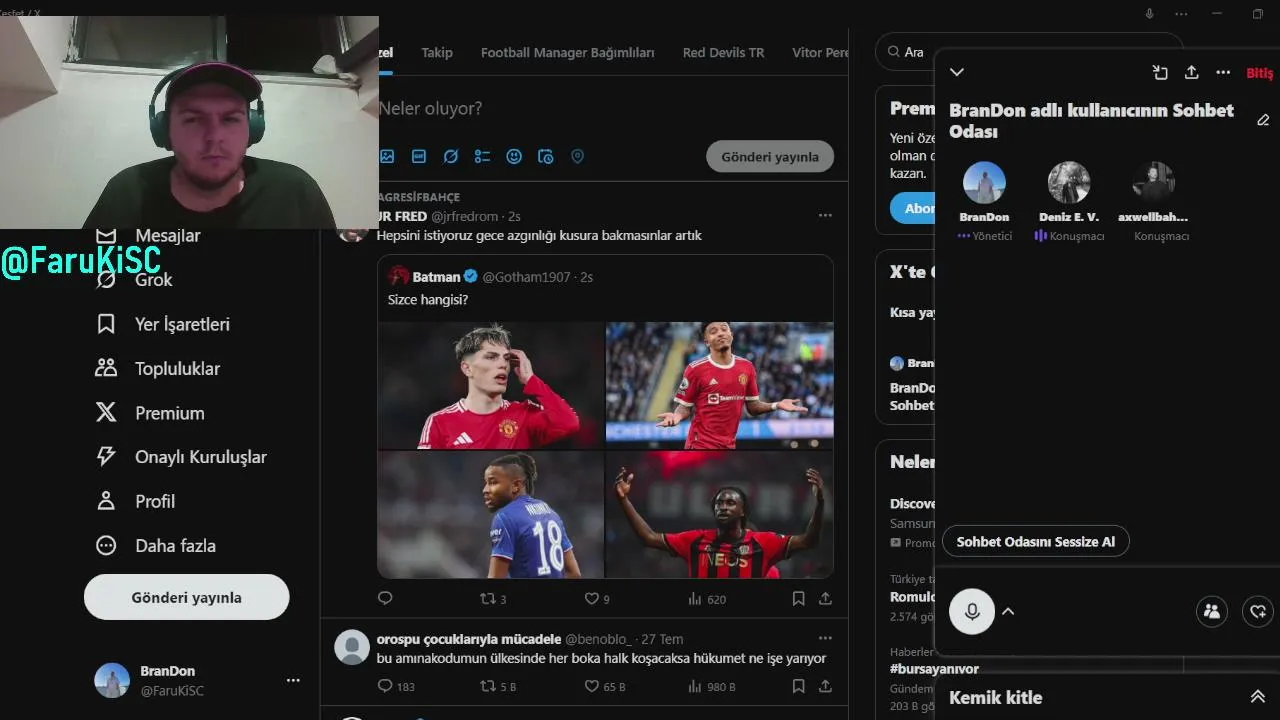
Task: Share the benoblo_ post
Action: click(x=825, y=686)
